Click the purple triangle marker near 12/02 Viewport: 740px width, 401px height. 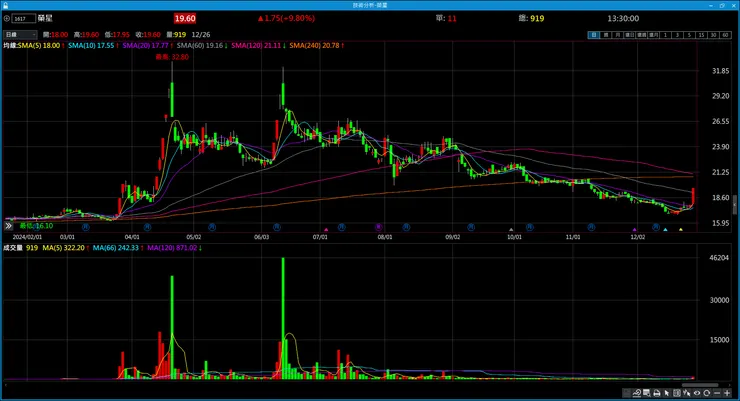tap(635, 230)
